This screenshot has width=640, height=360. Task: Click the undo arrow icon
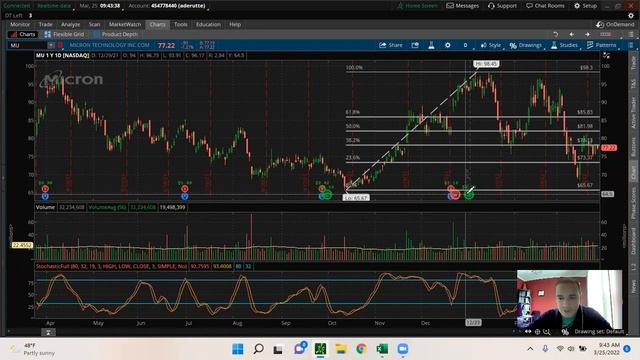click(555, 34)
